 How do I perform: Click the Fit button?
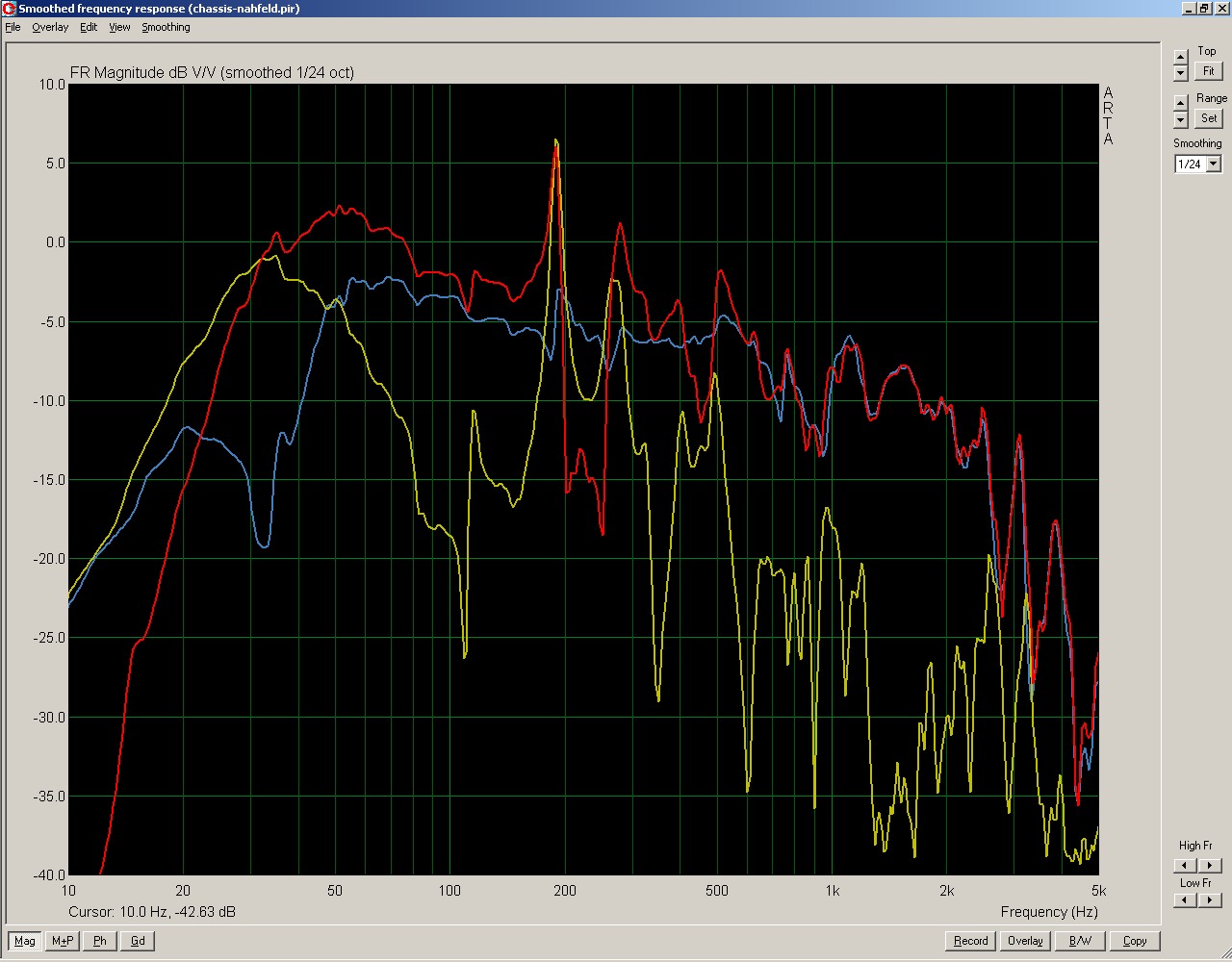[x=1208, y=71]
